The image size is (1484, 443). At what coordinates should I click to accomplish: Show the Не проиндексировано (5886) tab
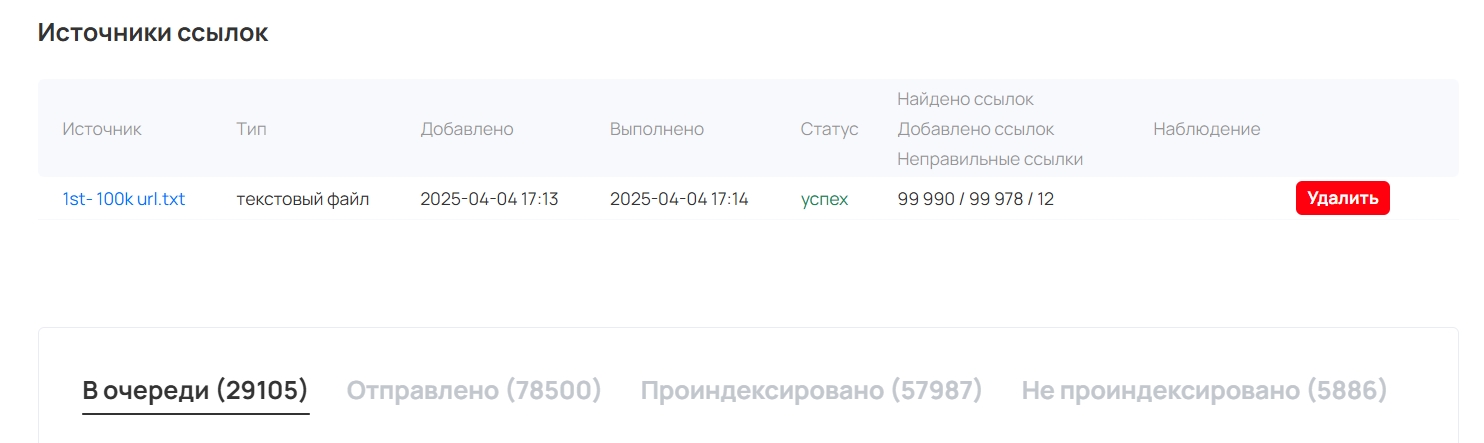tap(1204, 390)
